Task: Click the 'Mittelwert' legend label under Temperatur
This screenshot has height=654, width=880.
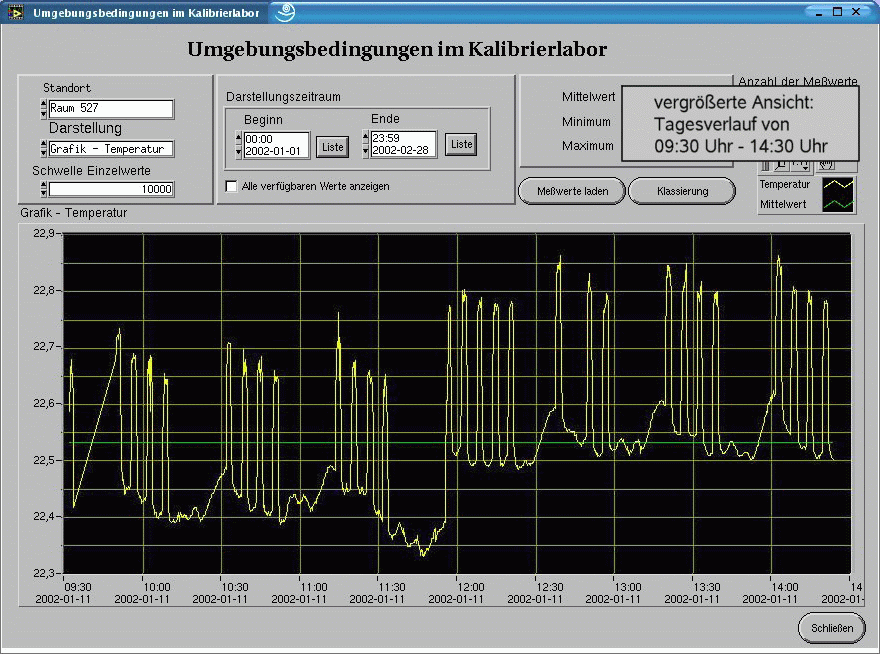Action: coord(783,204)
